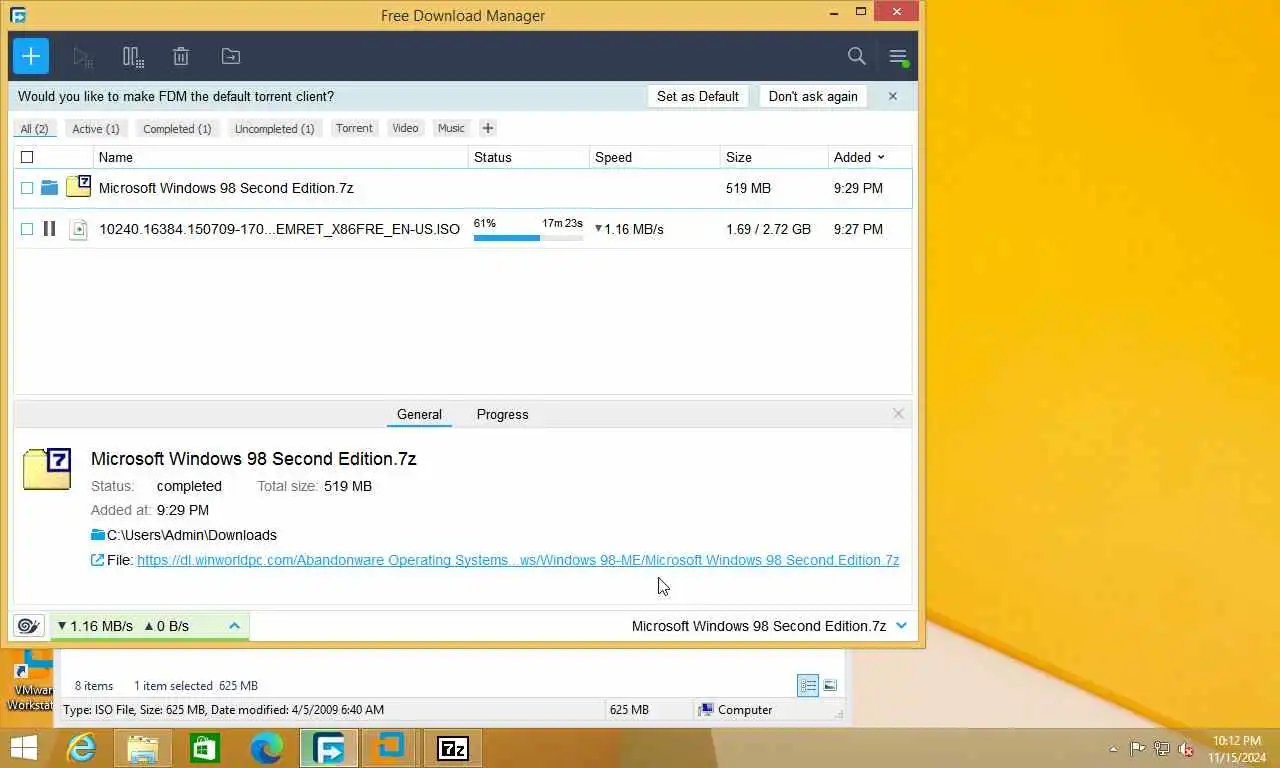
Task: Switch to the Progress tab
Action: (502, 414)
